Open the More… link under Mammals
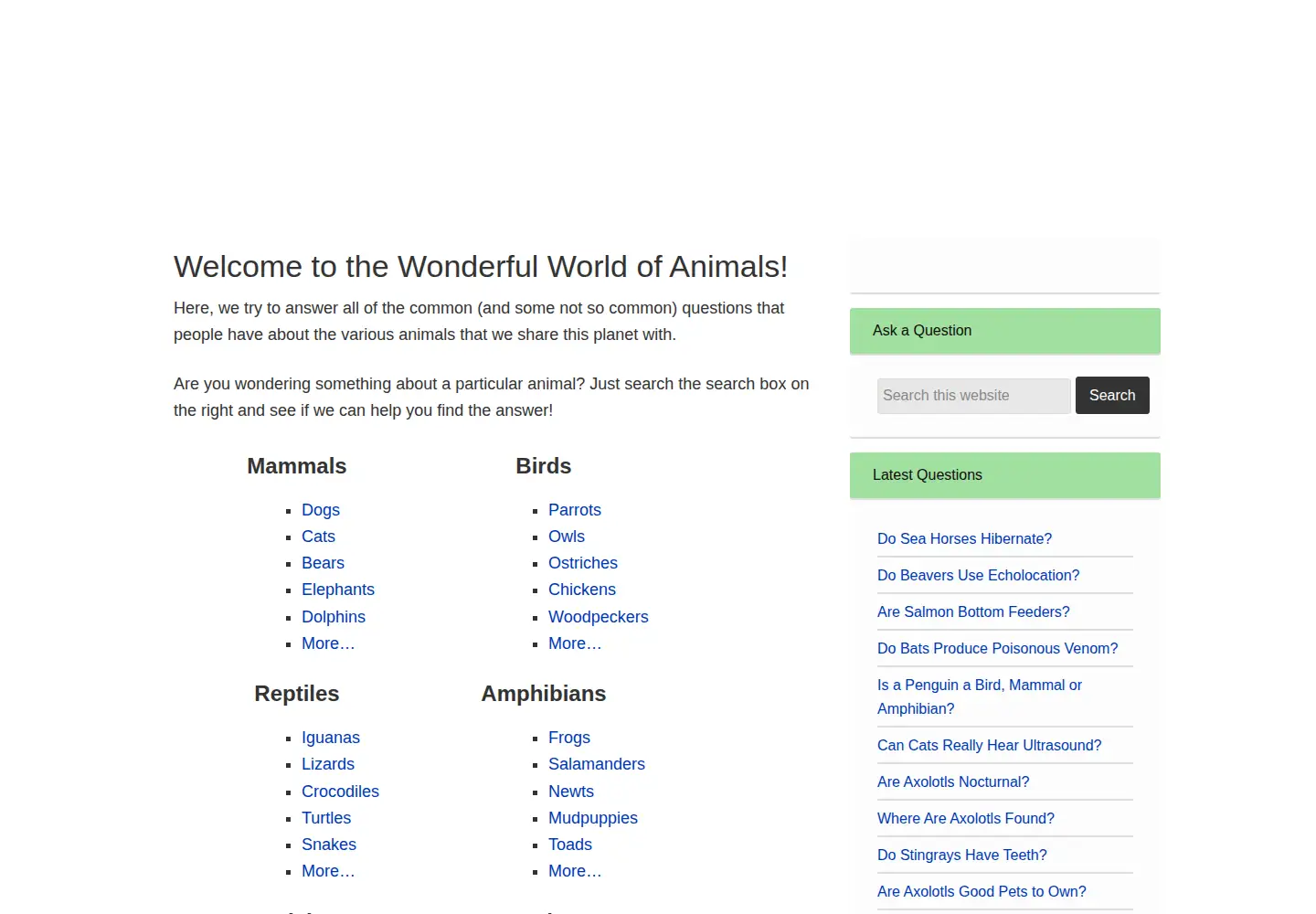Screen dimensions: 1316x914 [328, 643]
